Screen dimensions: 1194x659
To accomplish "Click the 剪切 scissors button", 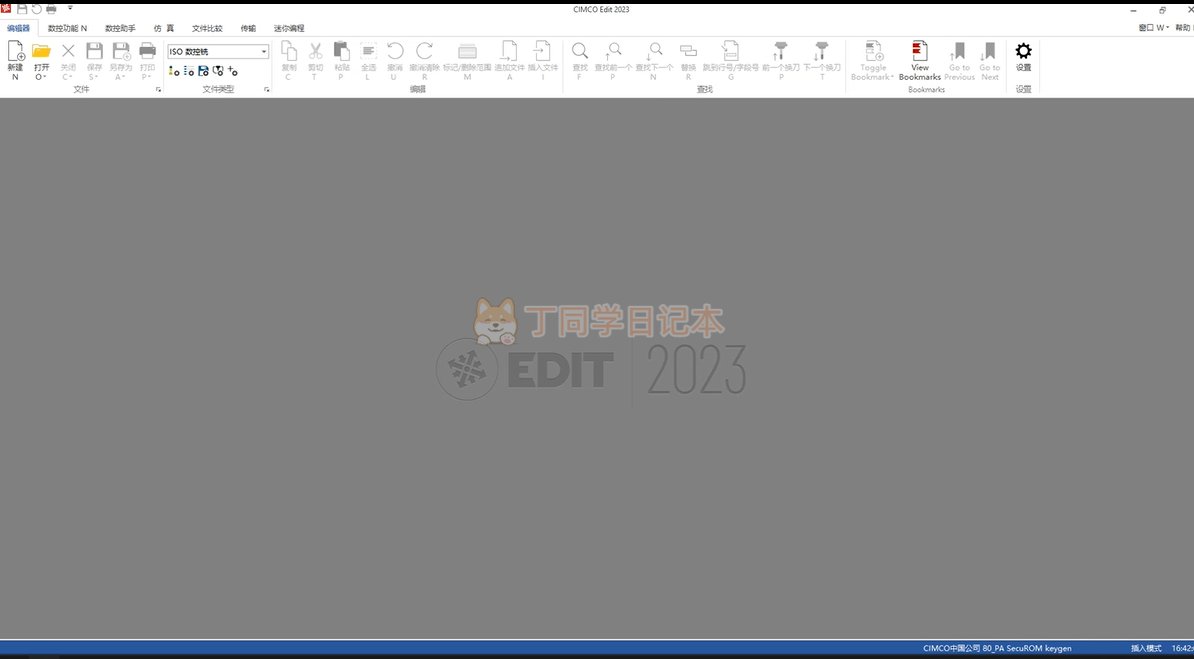I will click(315, 60).
